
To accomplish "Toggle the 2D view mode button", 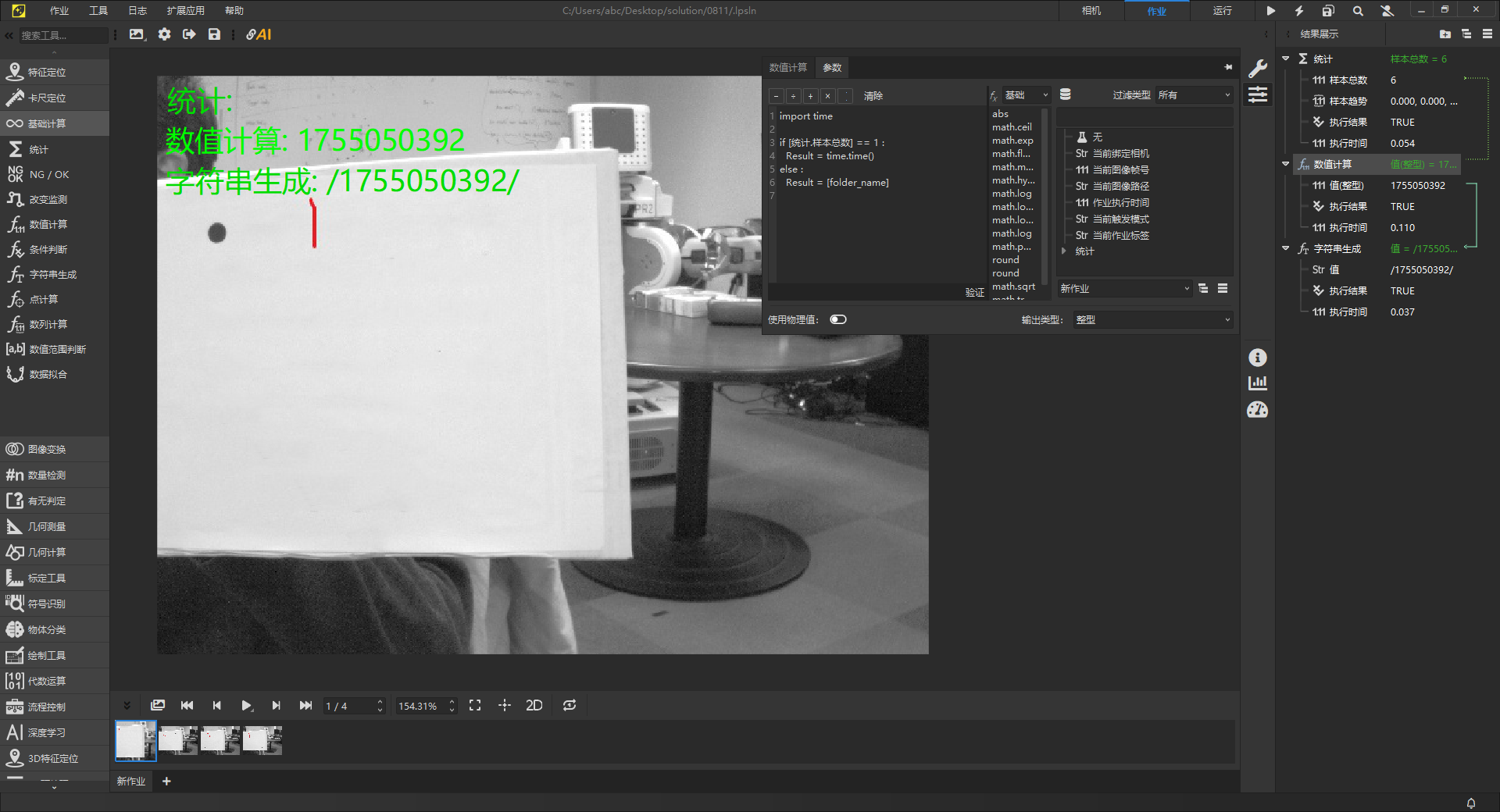I will click(x=534, y=706).
